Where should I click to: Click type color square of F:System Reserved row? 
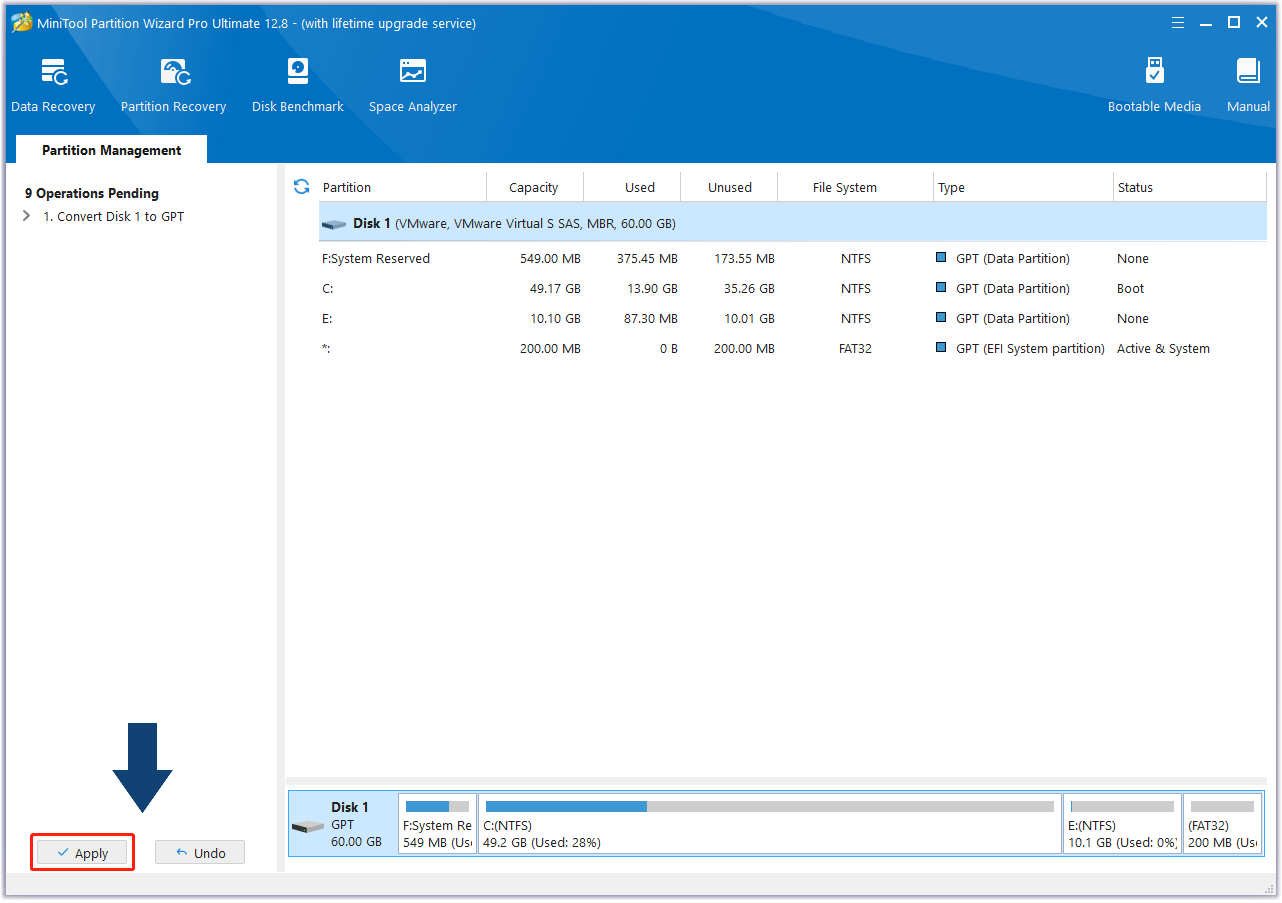941,258
